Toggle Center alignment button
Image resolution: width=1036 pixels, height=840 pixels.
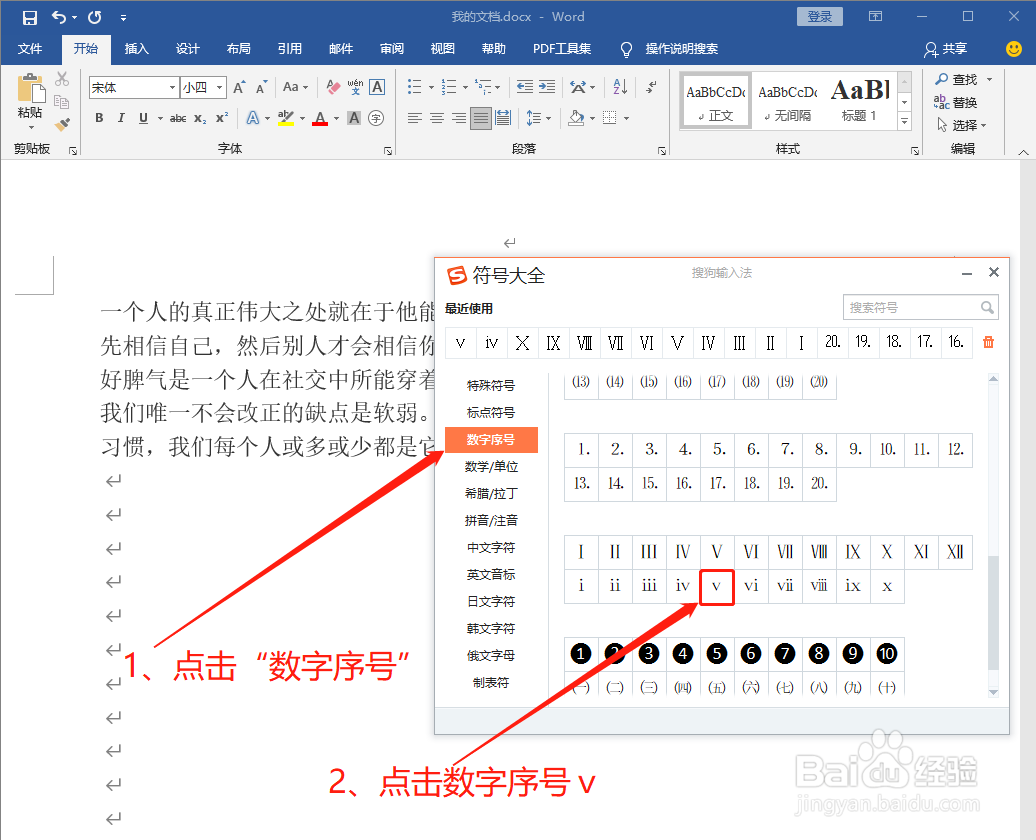click(437, 118)
